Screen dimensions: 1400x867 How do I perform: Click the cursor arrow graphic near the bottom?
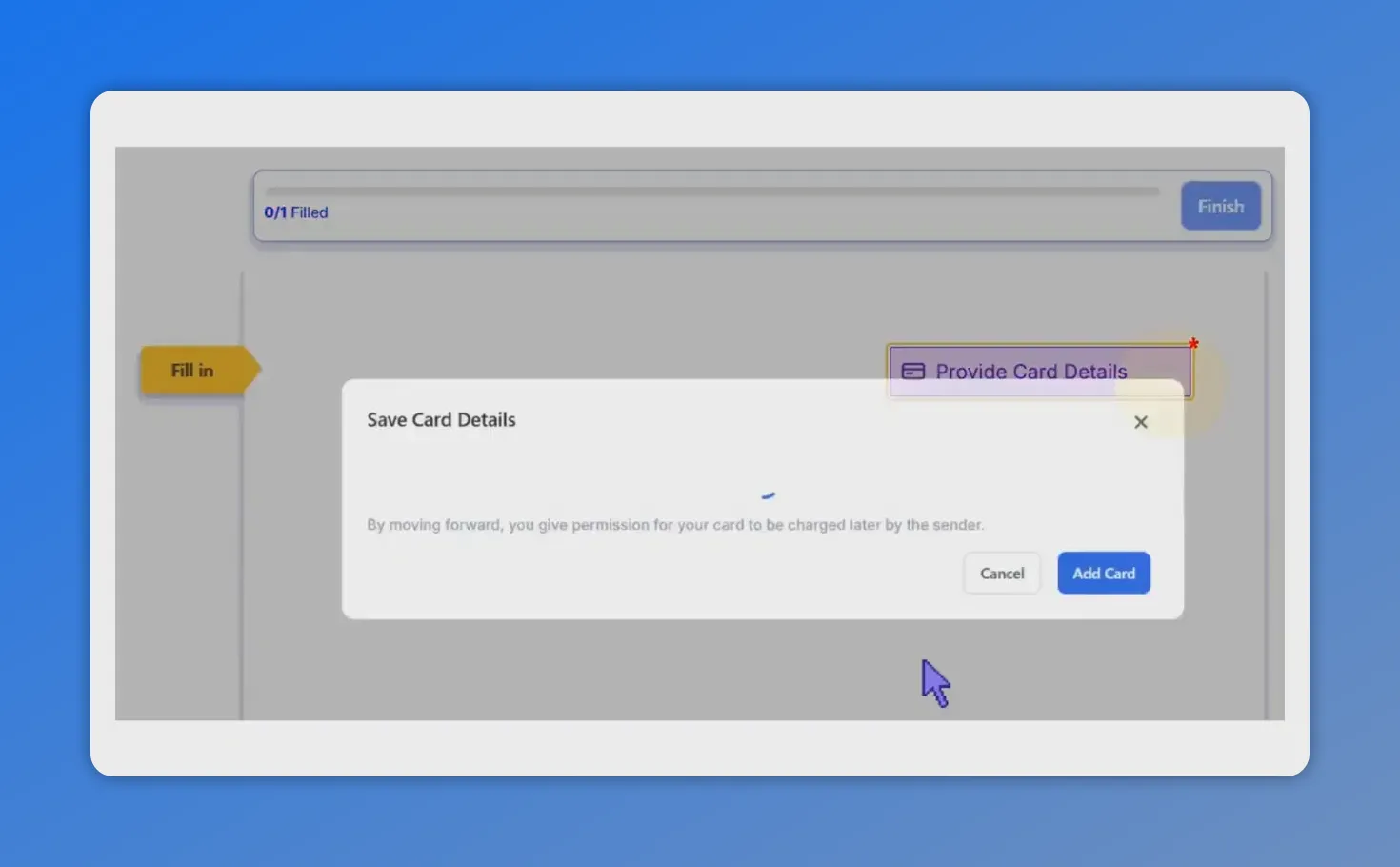tap(935, 682)
